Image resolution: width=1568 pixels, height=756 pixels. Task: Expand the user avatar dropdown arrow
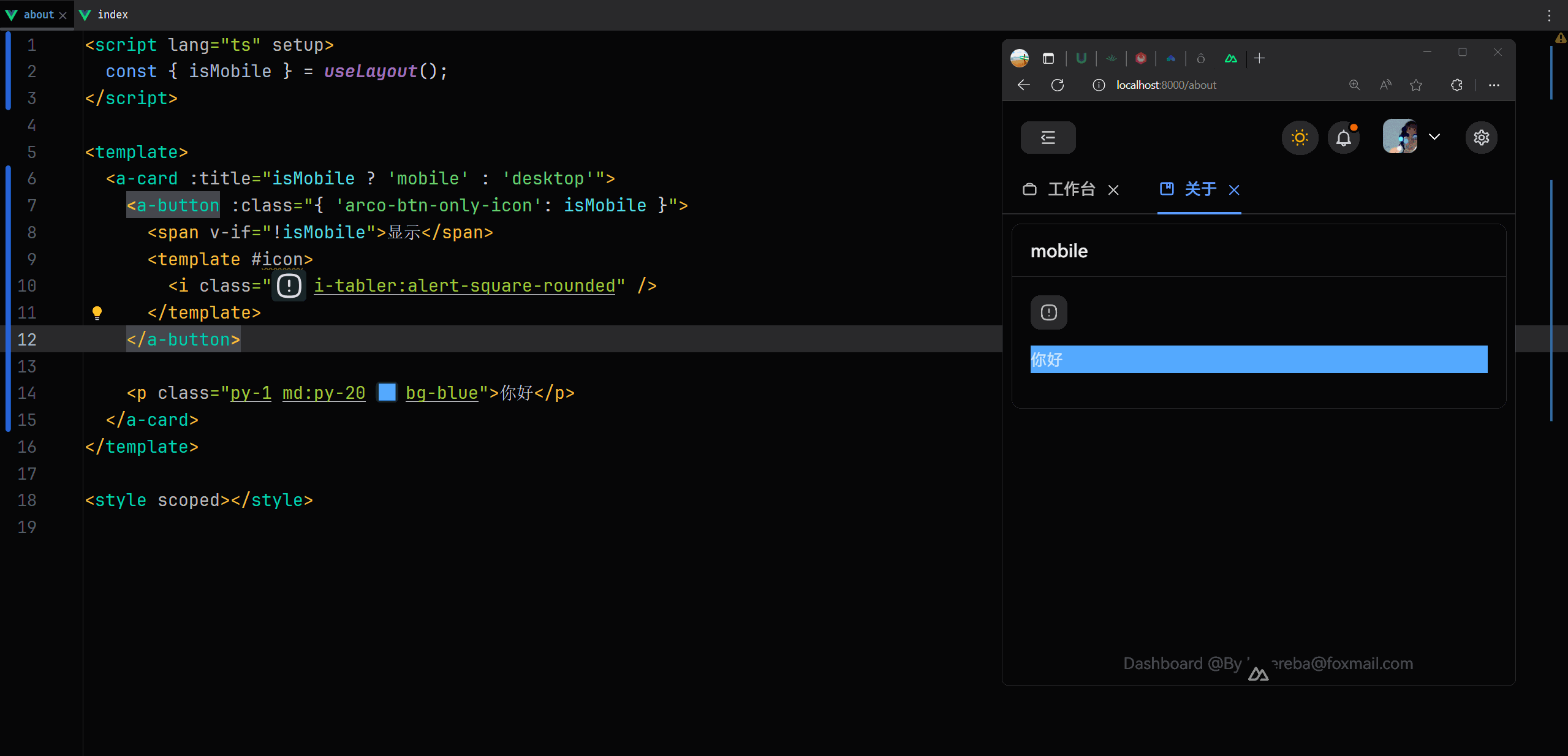[x=1434, y=137]
